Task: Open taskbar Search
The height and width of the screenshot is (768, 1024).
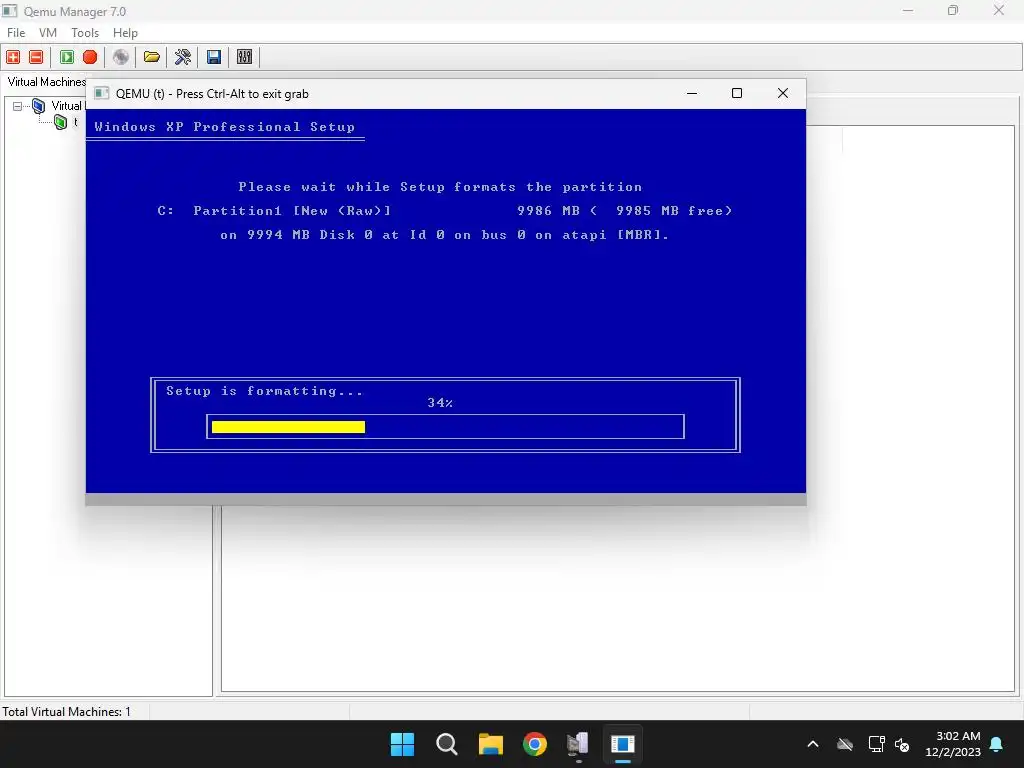Action: pos(447,744)
